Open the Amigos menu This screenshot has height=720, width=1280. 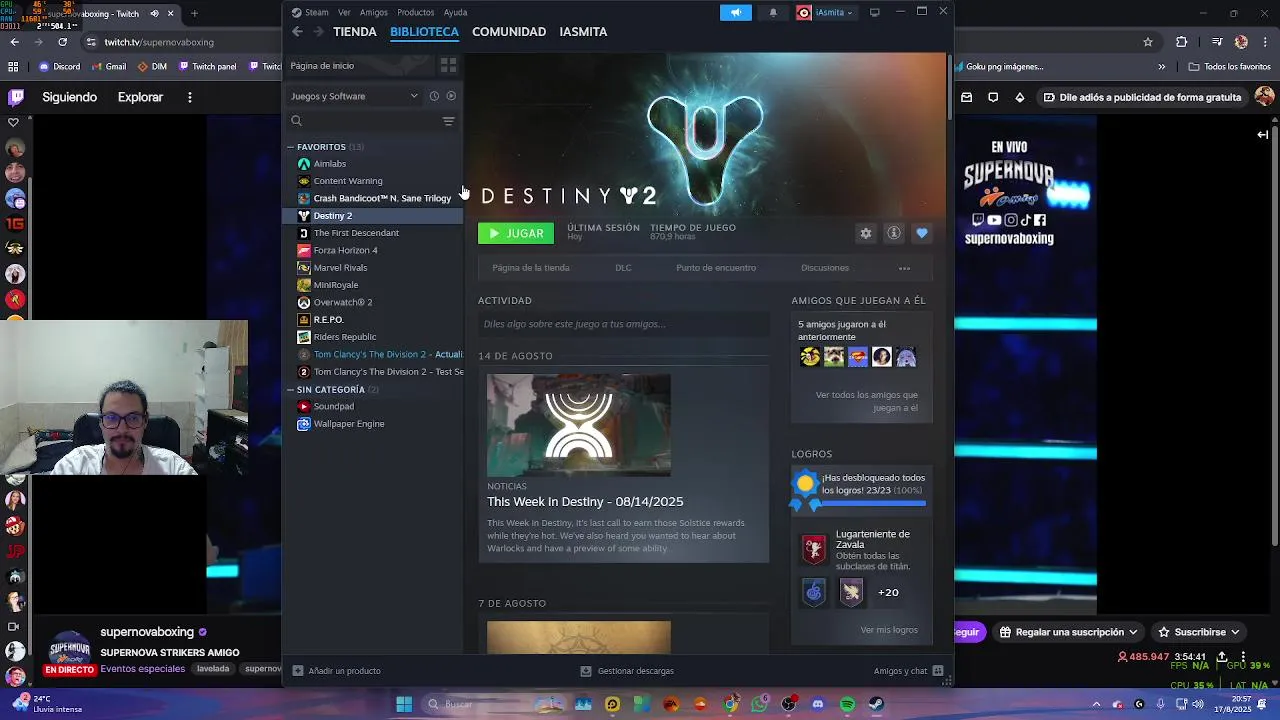click(x=374, y=12)
